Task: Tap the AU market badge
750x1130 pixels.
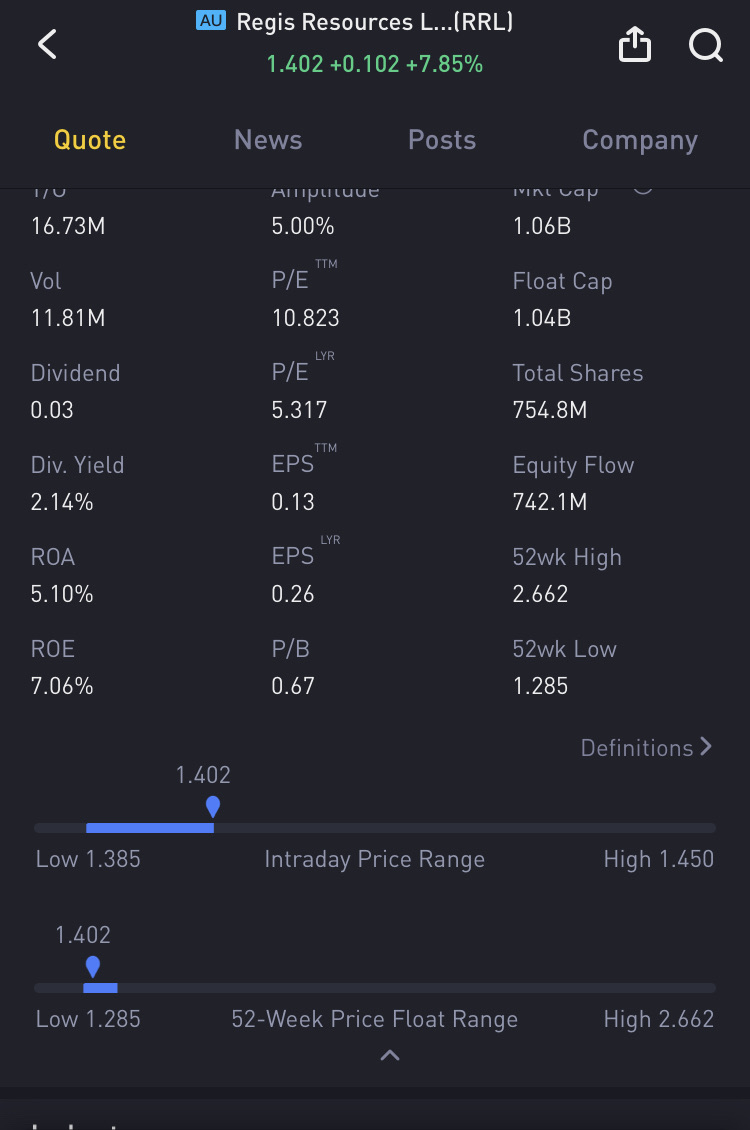Action: pos(211,21)
